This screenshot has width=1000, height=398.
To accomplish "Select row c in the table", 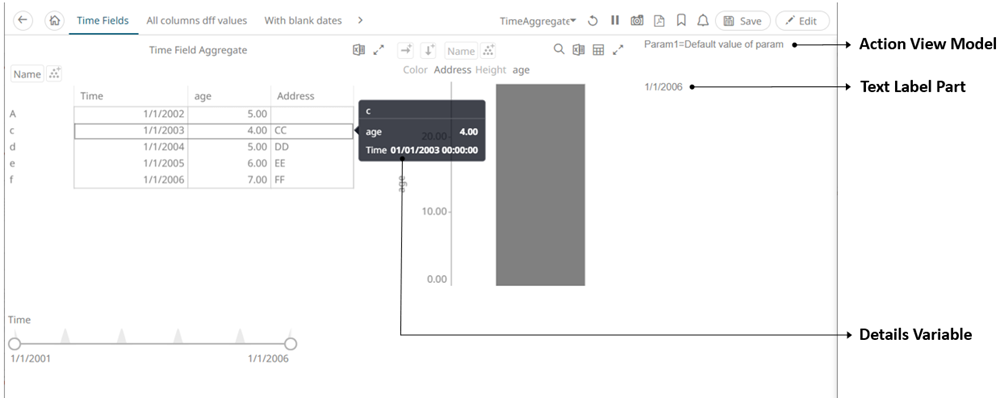I will [x=213, y=131].
